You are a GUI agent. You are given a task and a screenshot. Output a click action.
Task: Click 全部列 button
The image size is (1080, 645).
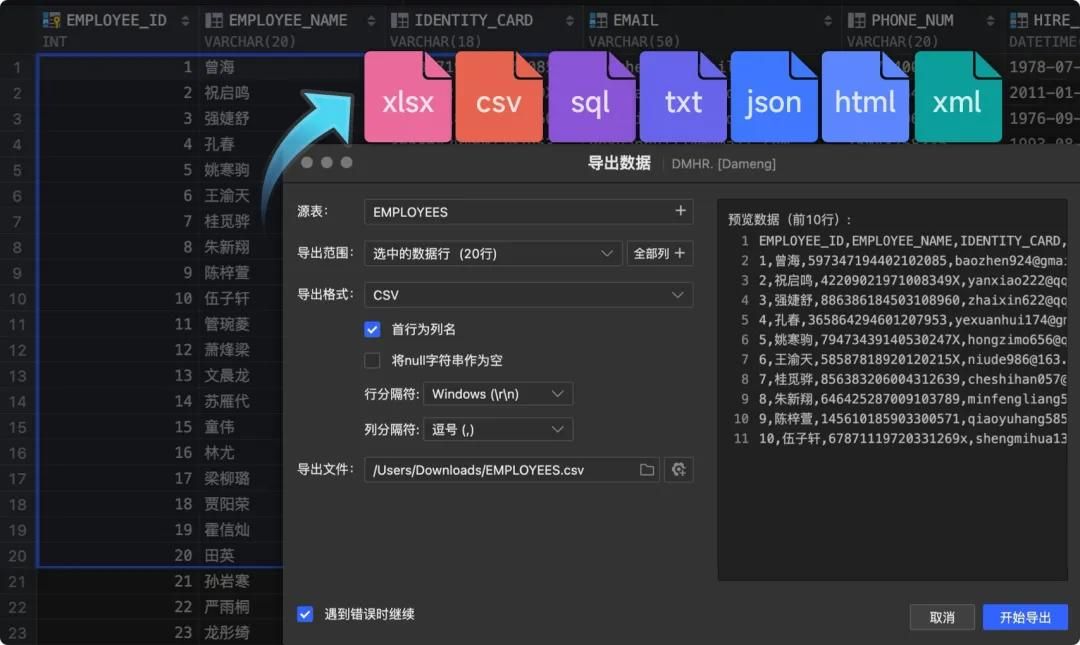coord(659,254)
